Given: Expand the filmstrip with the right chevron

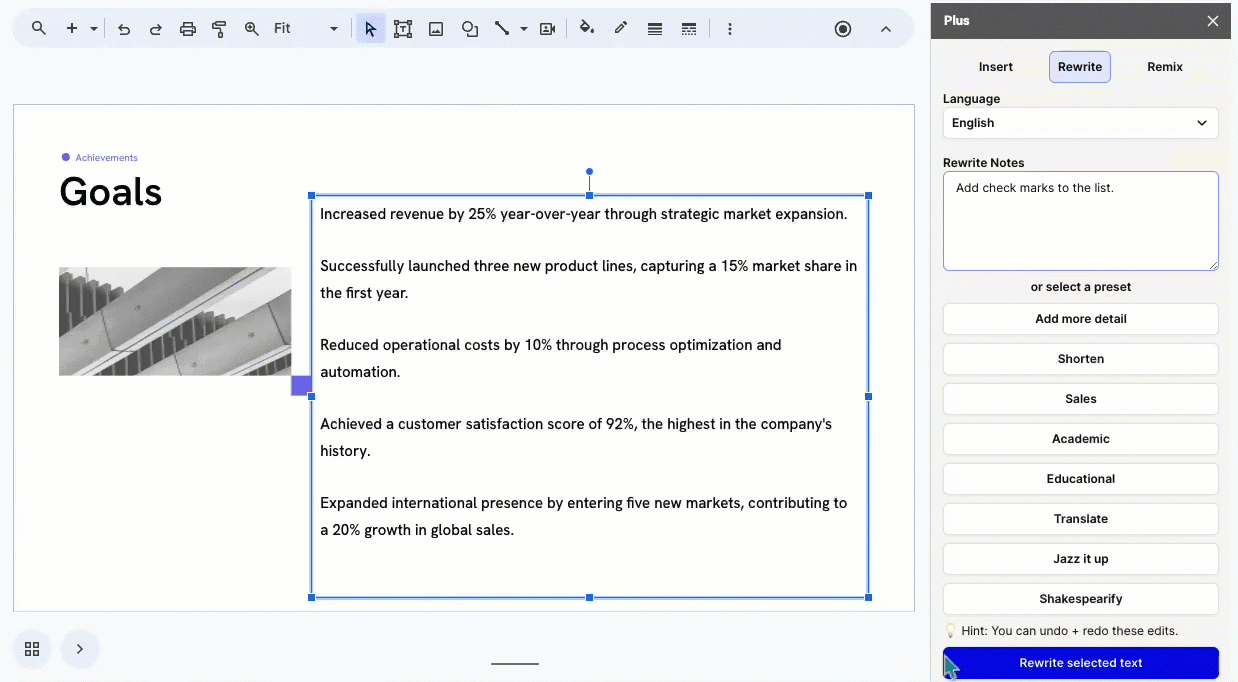Looking at the screenshot, I should pyautogui.click(x=80, y=649).
